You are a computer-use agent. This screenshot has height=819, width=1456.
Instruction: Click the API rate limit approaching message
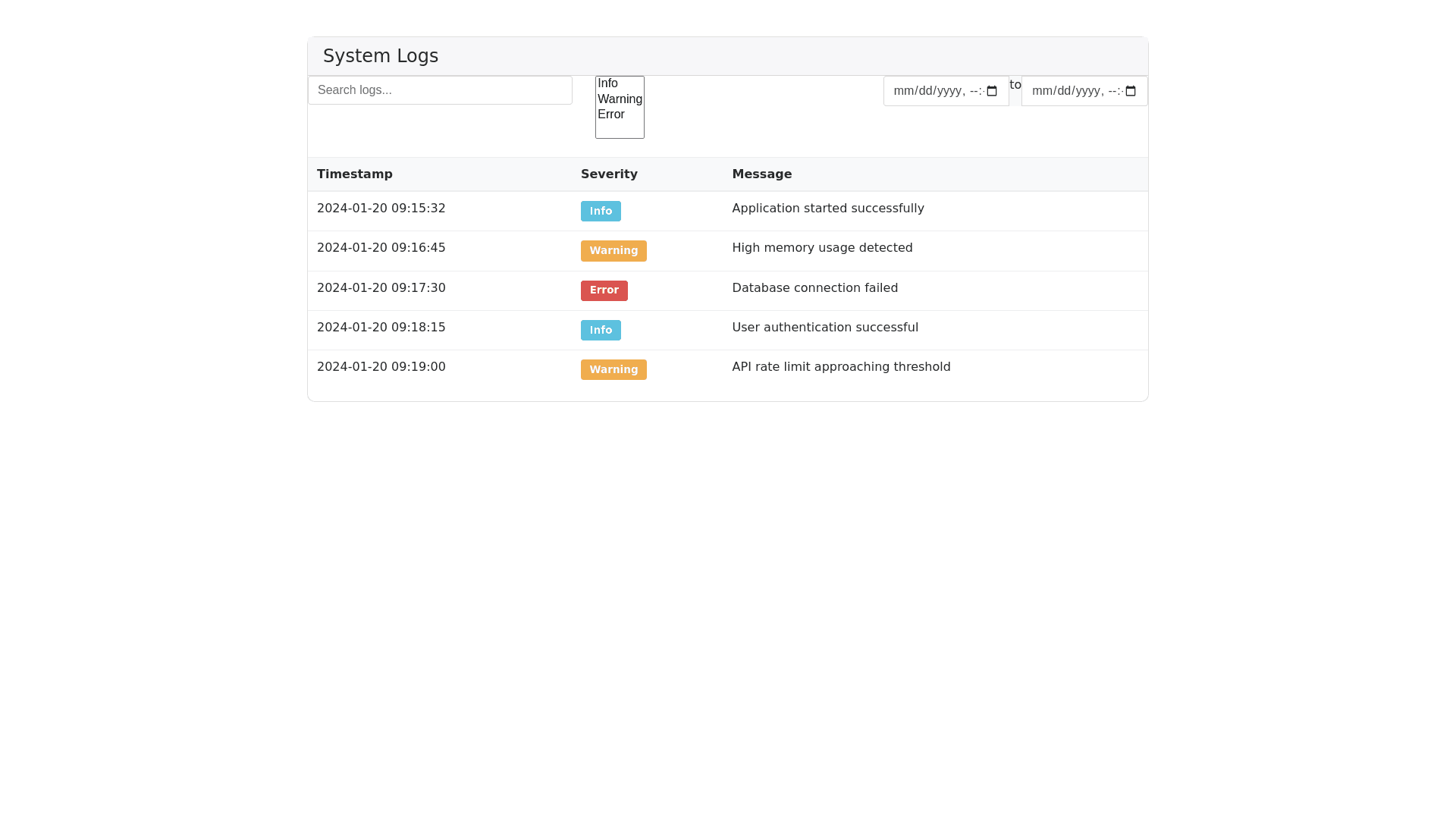point(841,366)
